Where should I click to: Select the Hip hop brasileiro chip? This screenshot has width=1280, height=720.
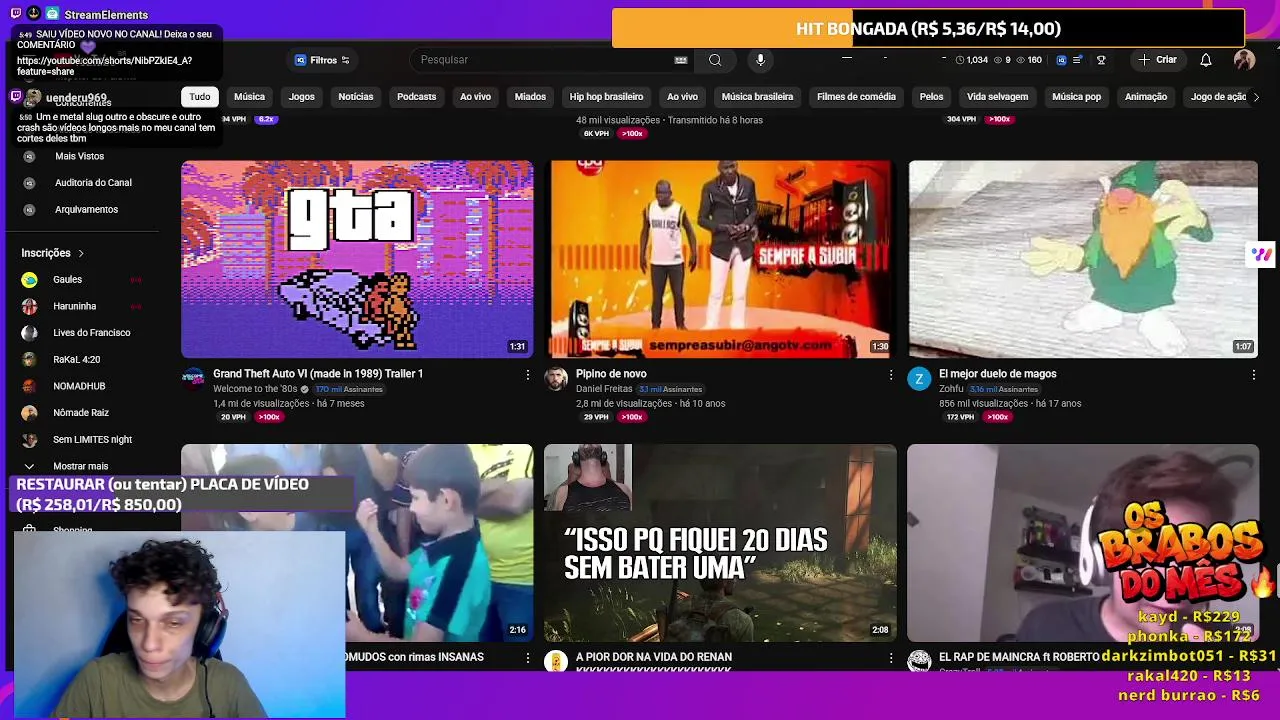606,97
